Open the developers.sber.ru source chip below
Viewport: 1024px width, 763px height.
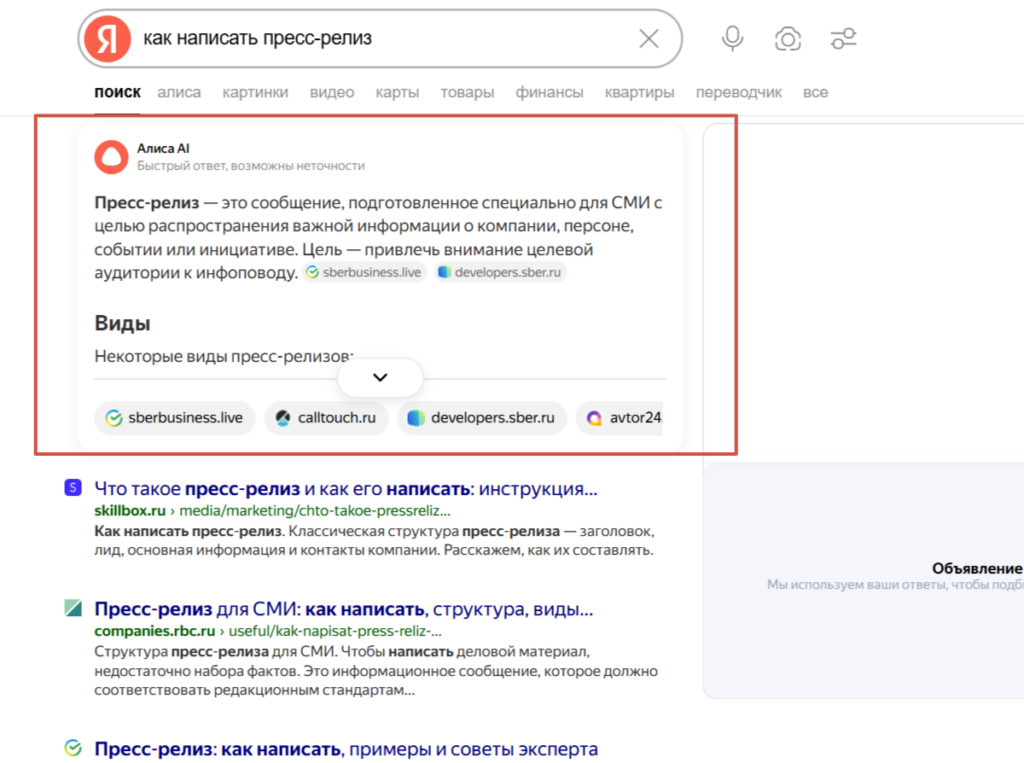click(482, 418)
